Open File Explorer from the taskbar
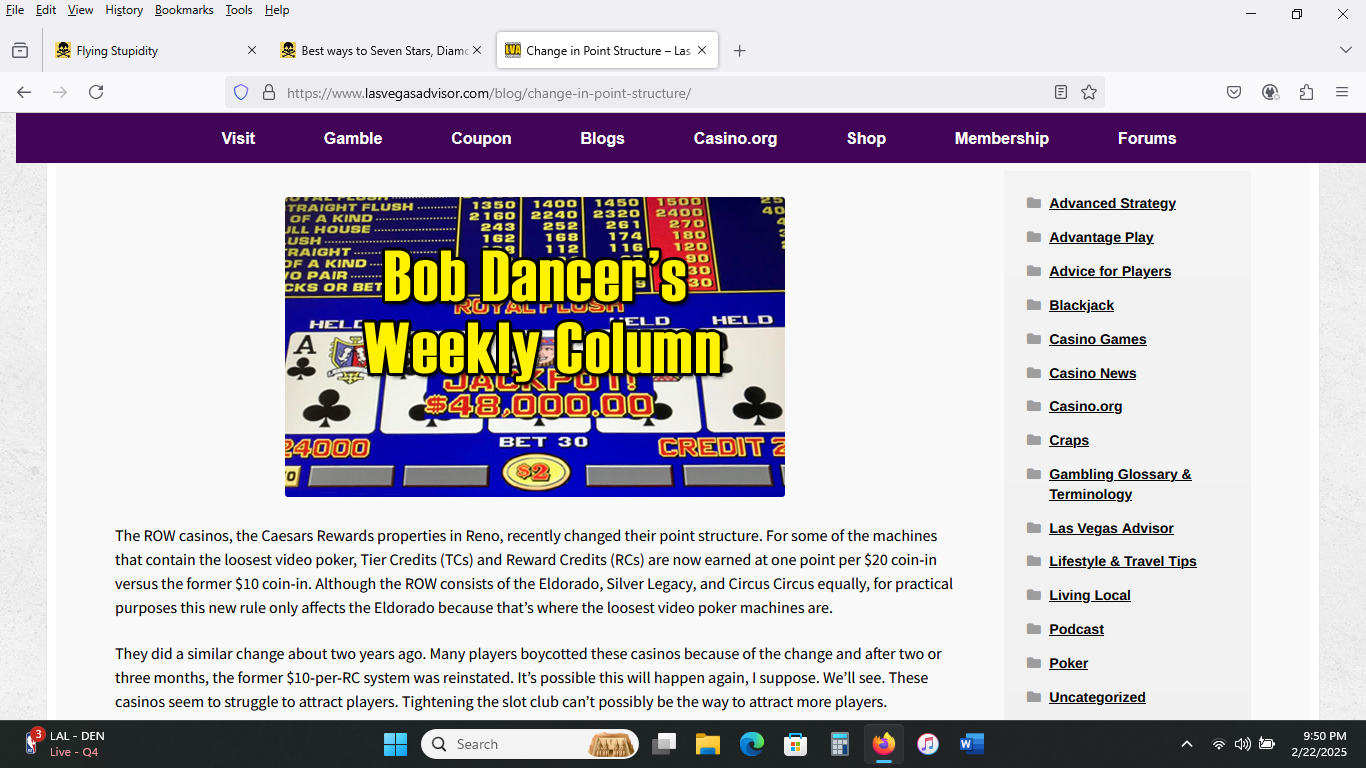 (x=708, y=744)
